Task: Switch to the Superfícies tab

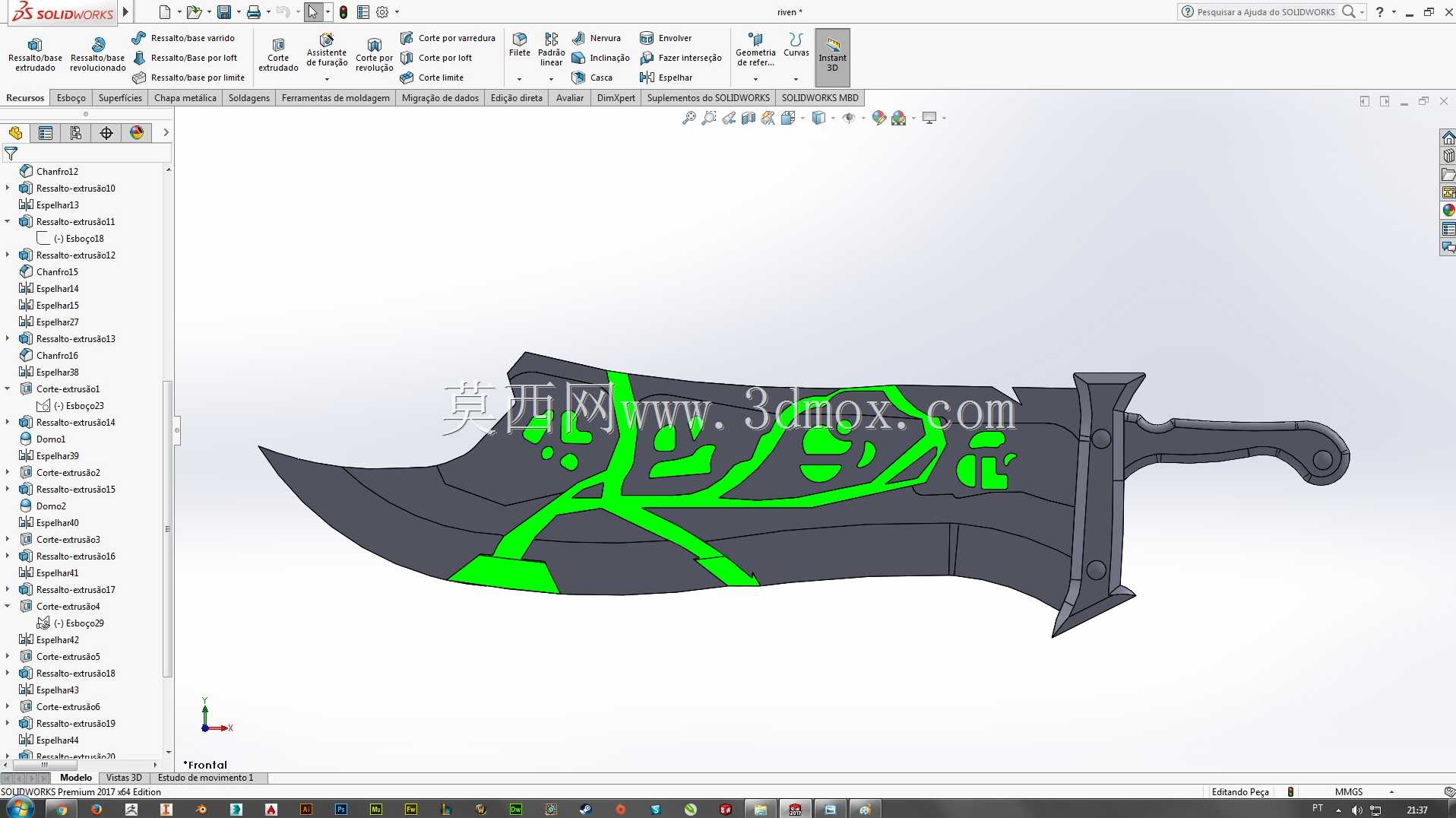Action: click(120, 98)
